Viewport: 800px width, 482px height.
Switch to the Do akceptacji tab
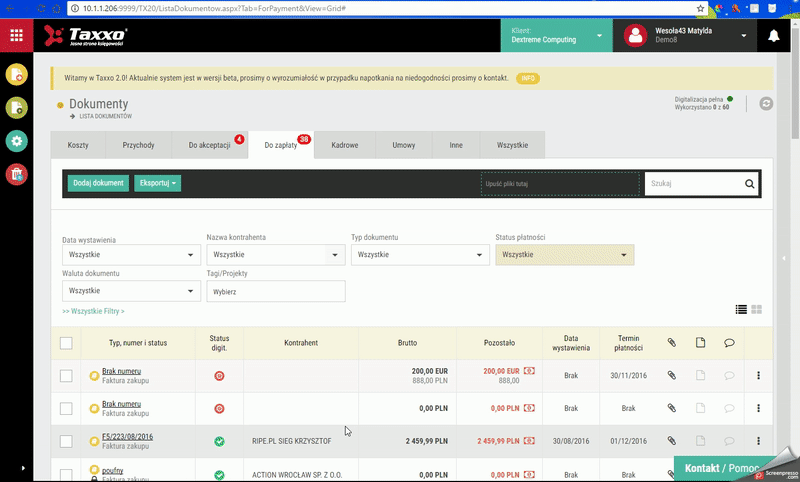click(x=210, y=145)
